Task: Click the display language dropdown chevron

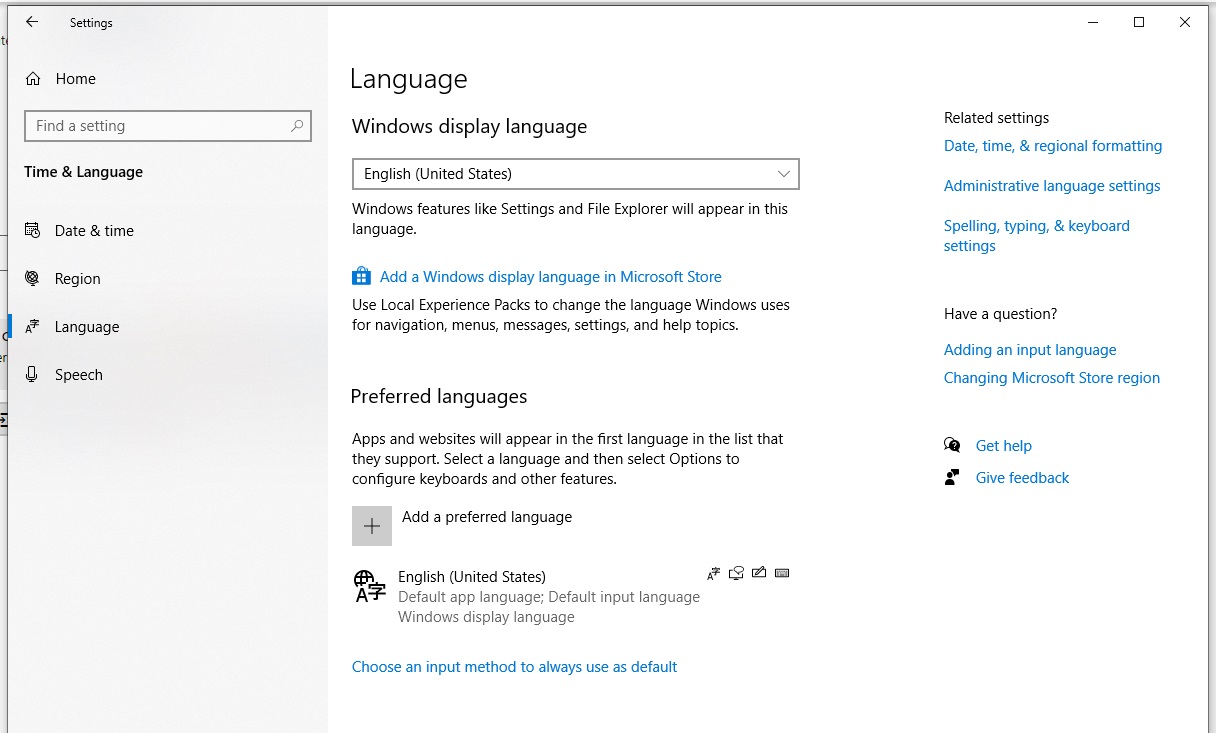Action: point(784,174)
